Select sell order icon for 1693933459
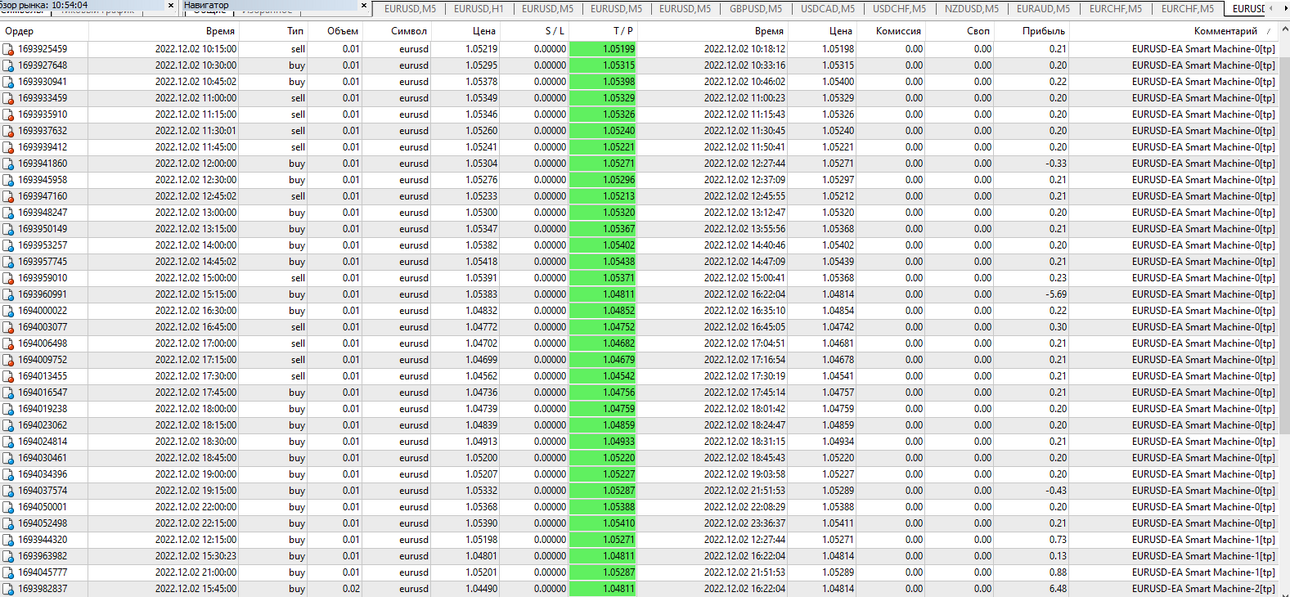 tap(9, 98)
